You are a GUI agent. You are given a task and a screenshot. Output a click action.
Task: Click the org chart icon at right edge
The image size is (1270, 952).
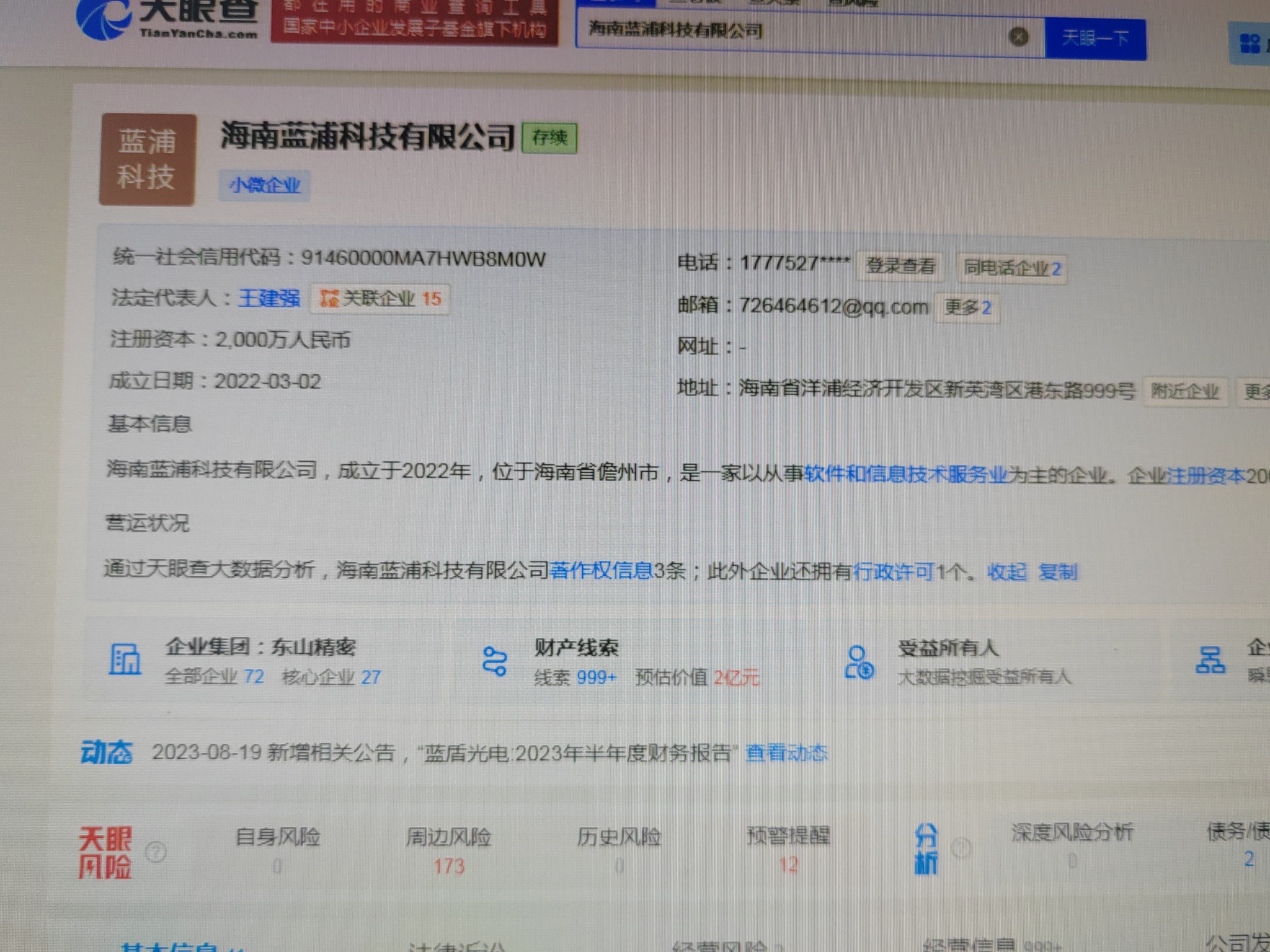tap(1210, 661)
